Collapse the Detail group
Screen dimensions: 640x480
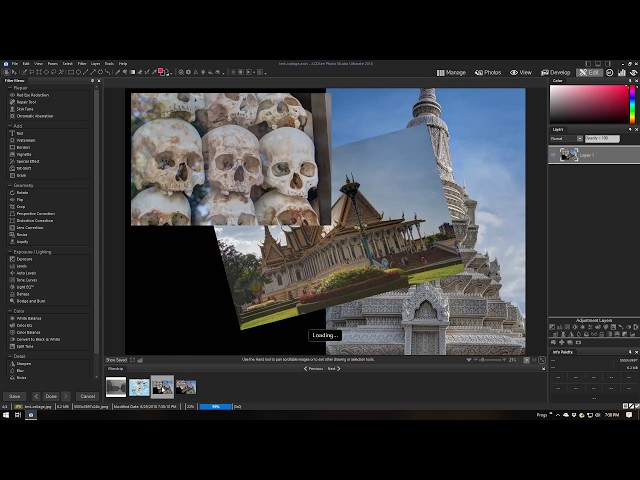tap(10, 356)
